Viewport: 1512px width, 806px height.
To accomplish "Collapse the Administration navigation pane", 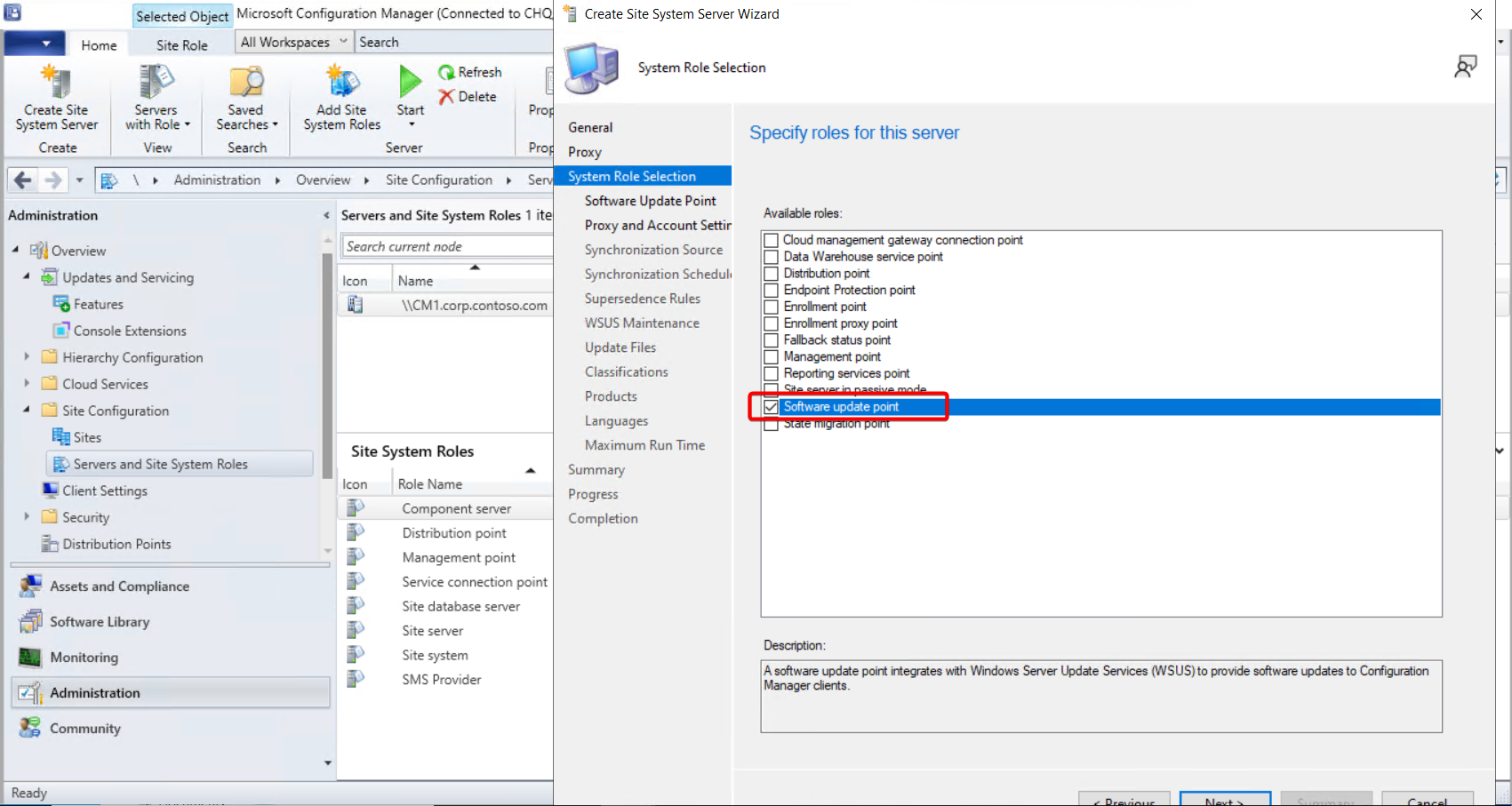I will coord(326,215).
